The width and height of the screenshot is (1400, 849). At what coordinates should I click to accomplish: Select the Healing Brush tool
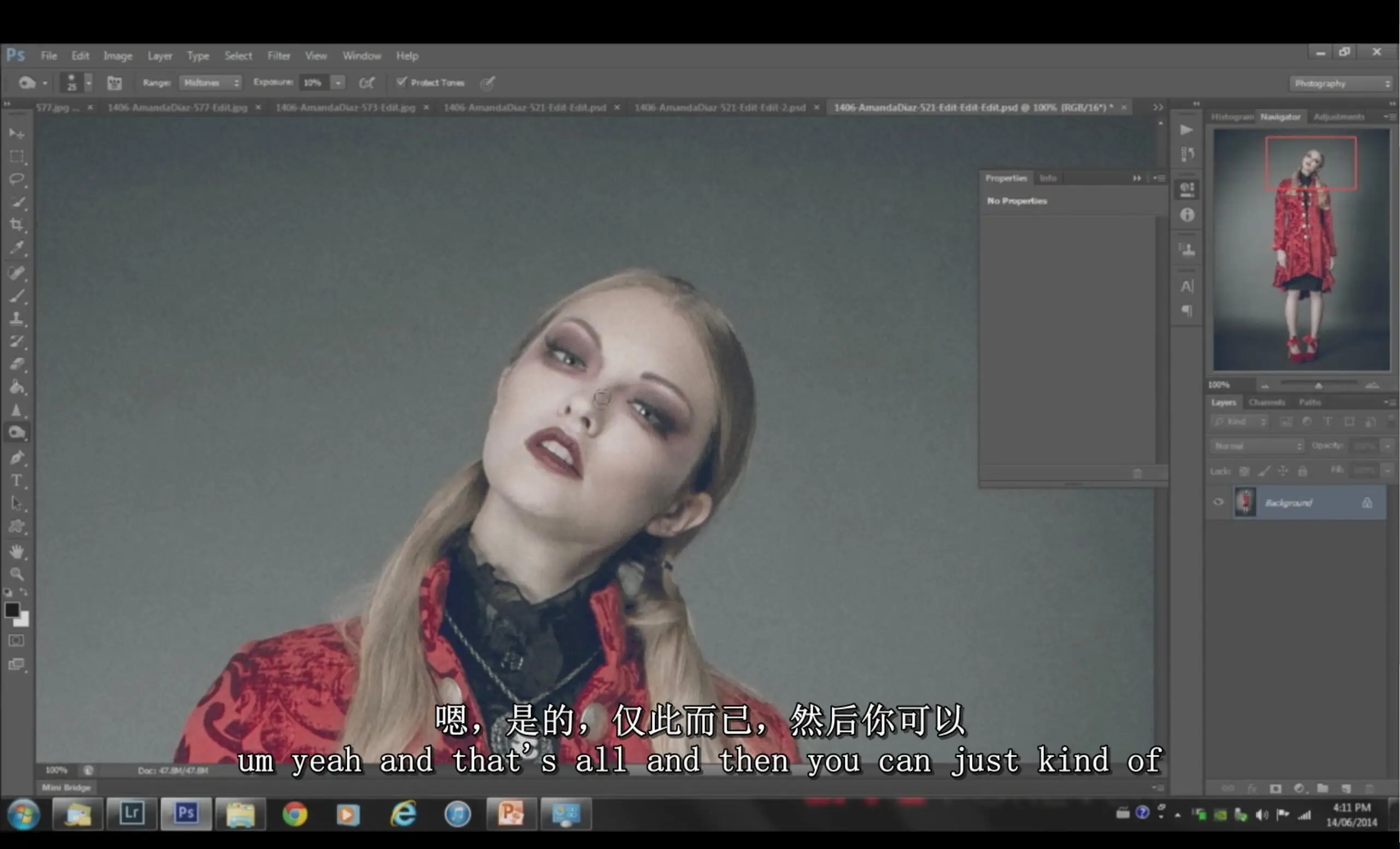pos(16,274)
